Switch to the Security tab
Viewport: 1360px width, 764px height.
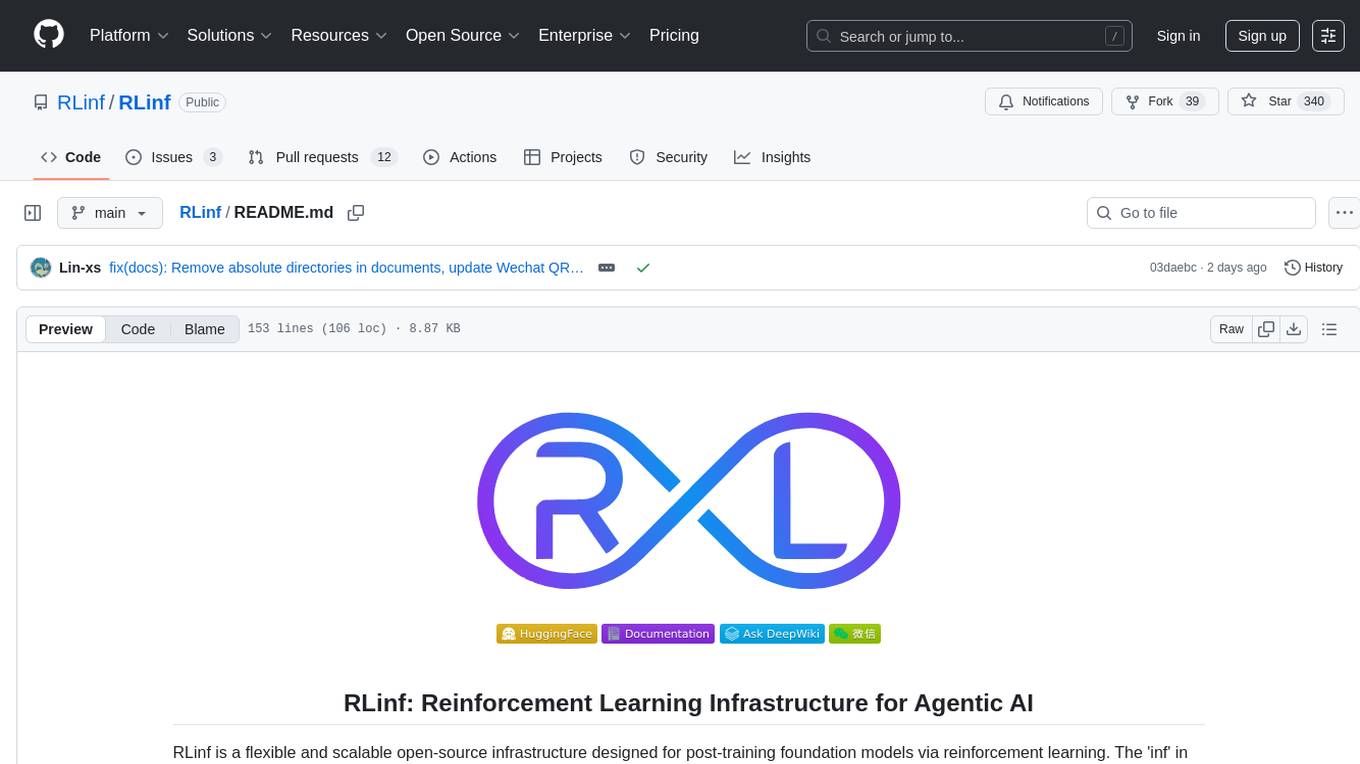(668, 157)
